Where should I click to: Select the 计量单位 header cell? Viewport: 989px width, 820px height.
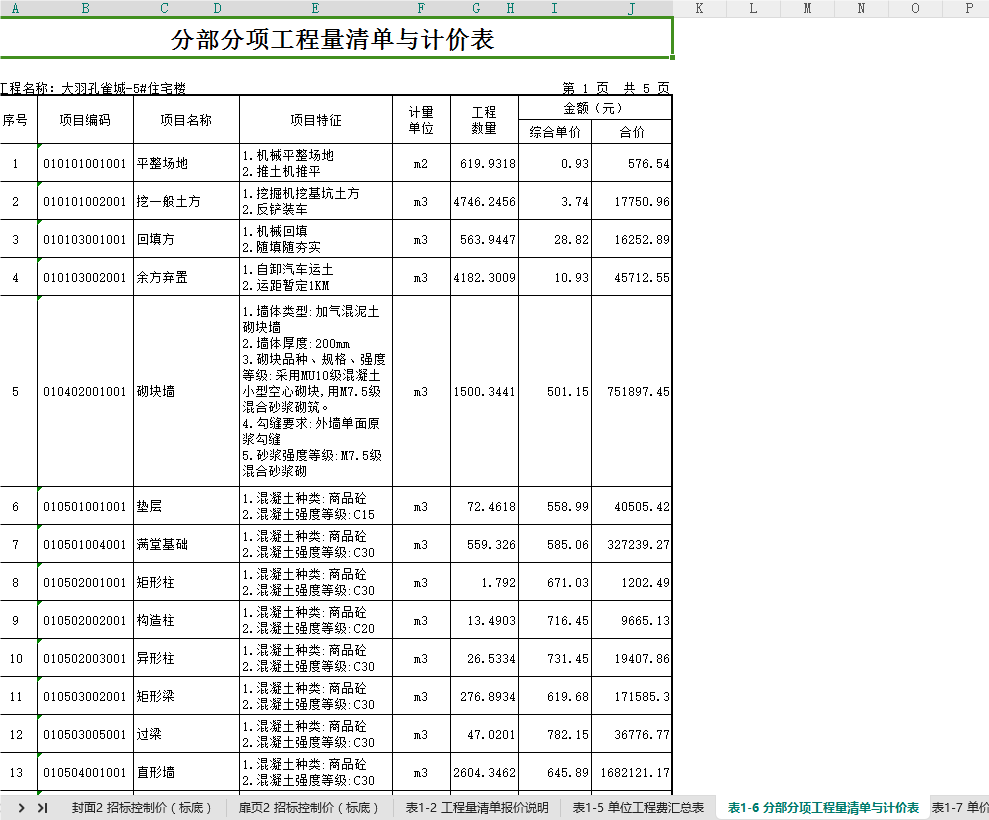[421, 120]
